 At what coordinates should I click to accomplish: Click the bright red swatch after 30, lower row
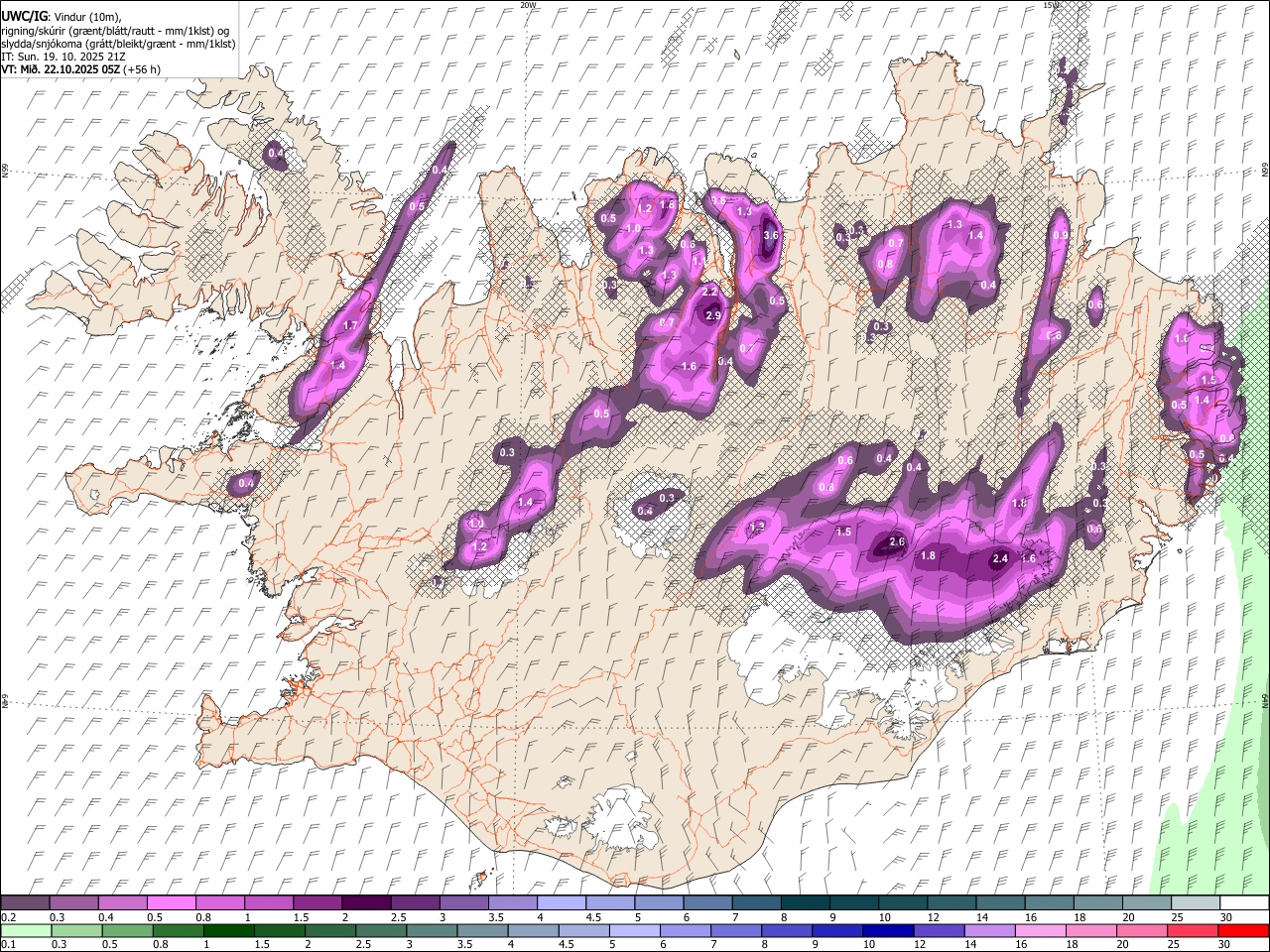pos(1243,930)
